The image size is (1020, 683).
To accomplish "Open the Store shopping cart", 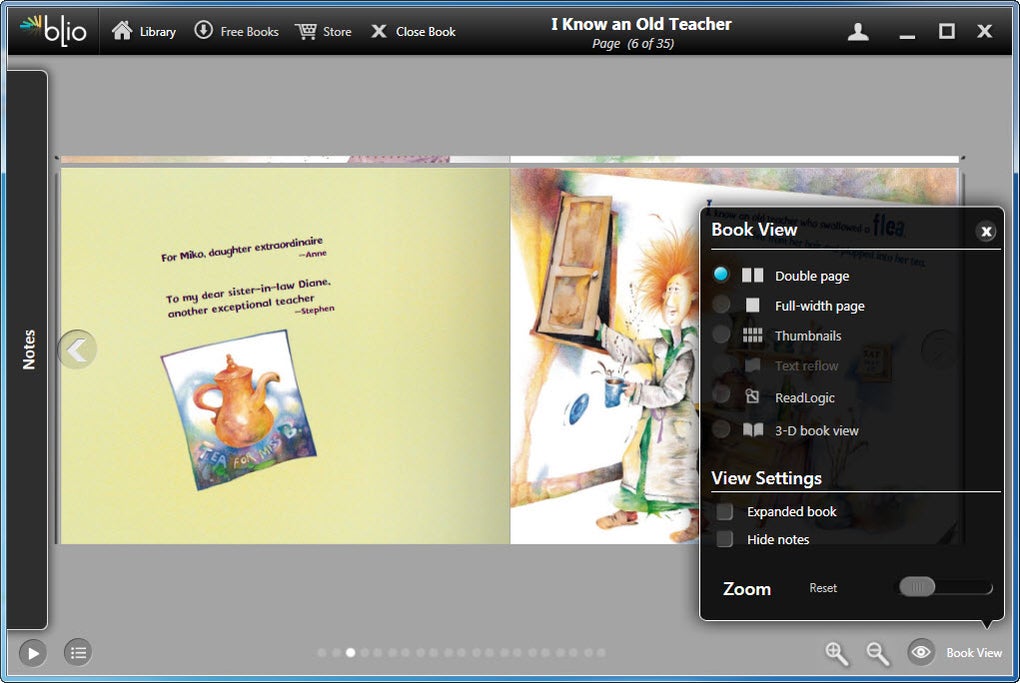I will pyautogui.click(x=323, y=31).
